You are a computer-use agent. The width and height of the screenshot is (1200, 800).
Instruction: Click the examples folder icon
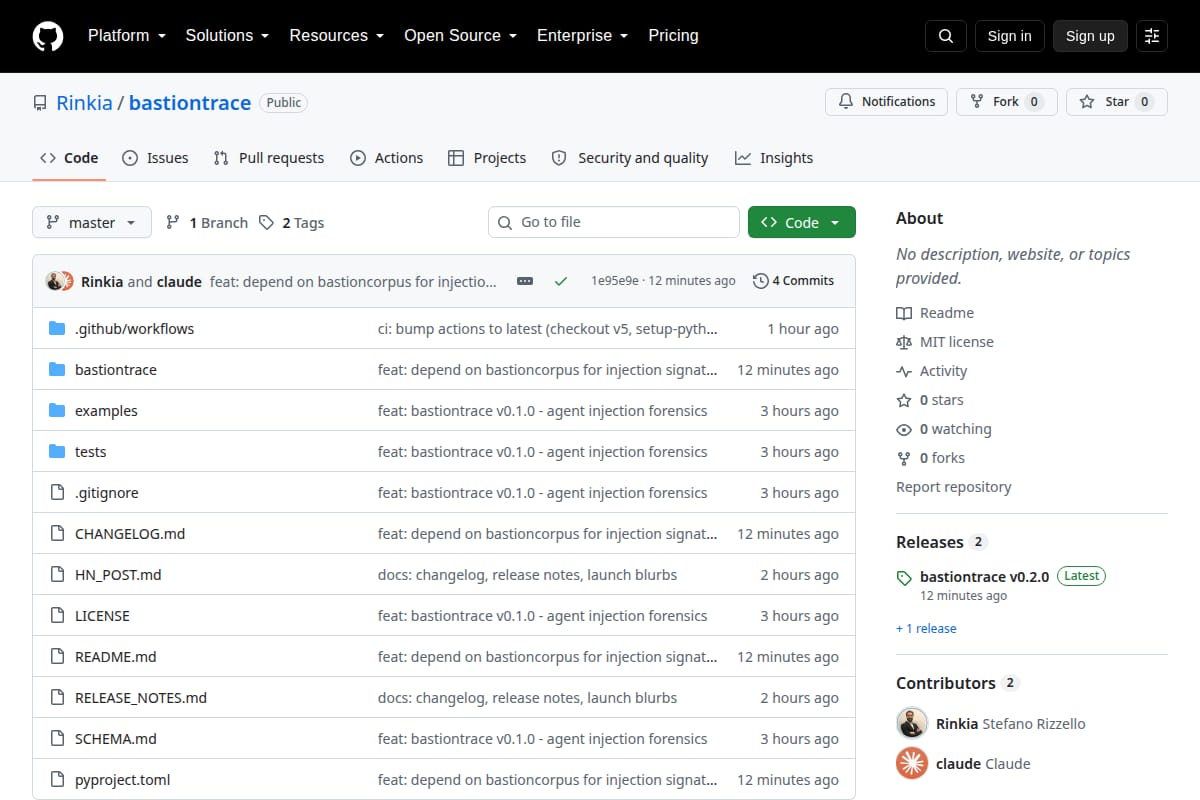tap(57, 411)
